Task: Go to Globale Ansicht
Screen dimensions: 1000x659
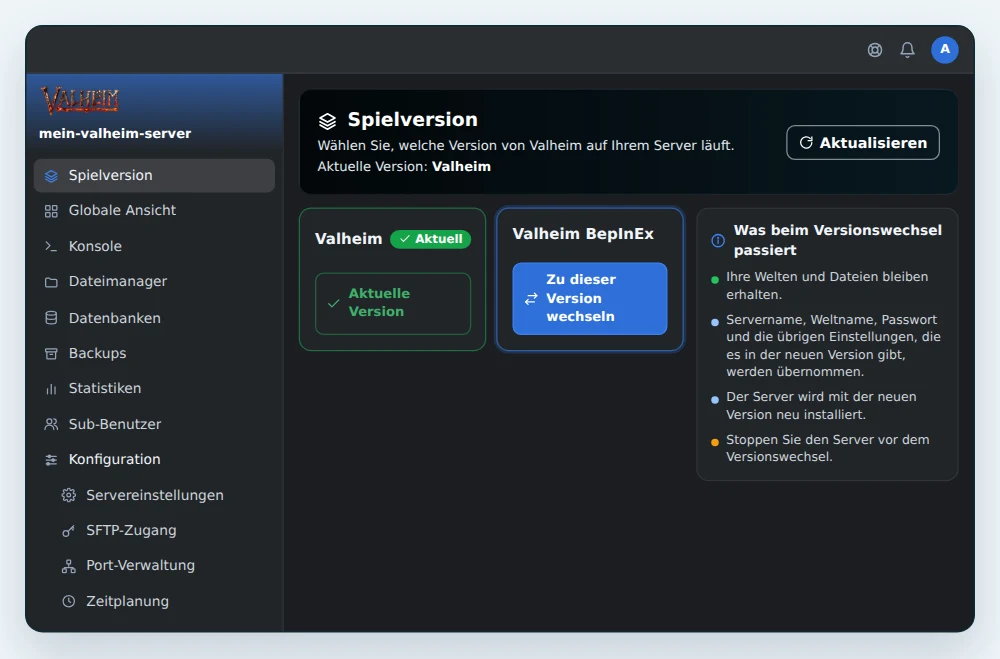Action: click(x=154, y=211)
